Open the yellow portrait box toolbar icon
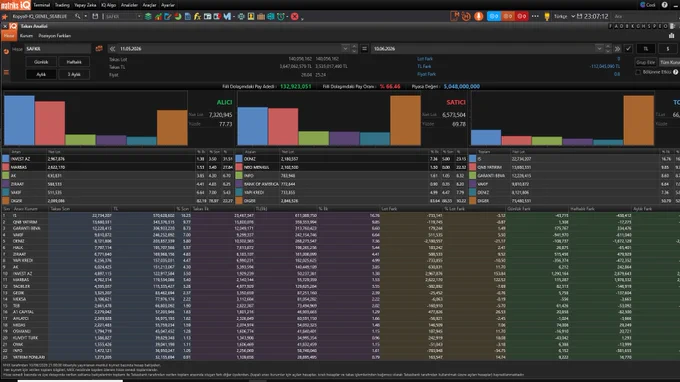Viewport: 680px width, 382px height. (251, 16)
